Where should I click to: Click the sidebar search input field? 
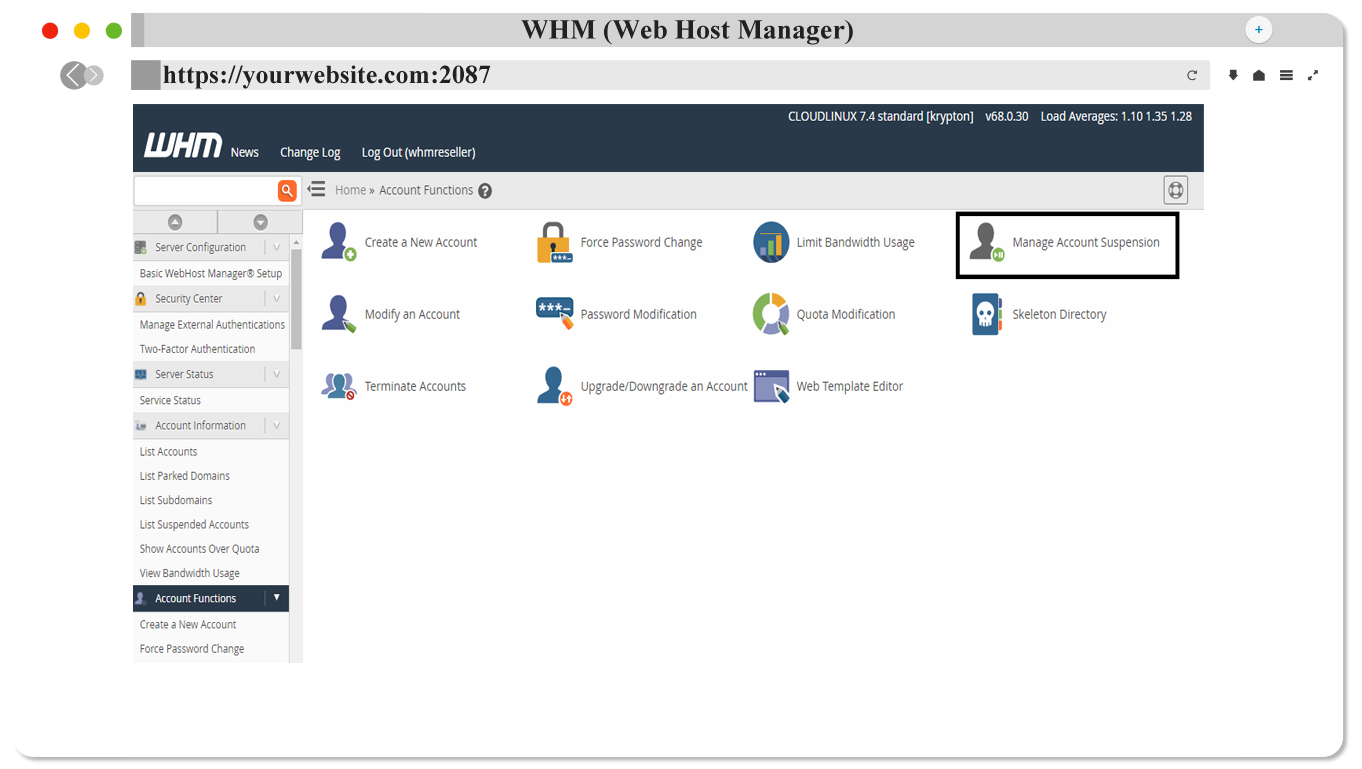click(x=205, y=190)
